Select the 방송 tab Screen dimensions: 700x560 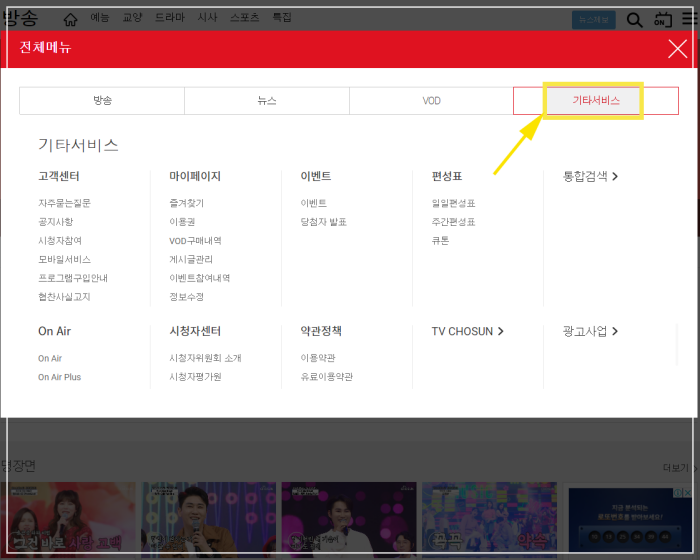point(102,100)
